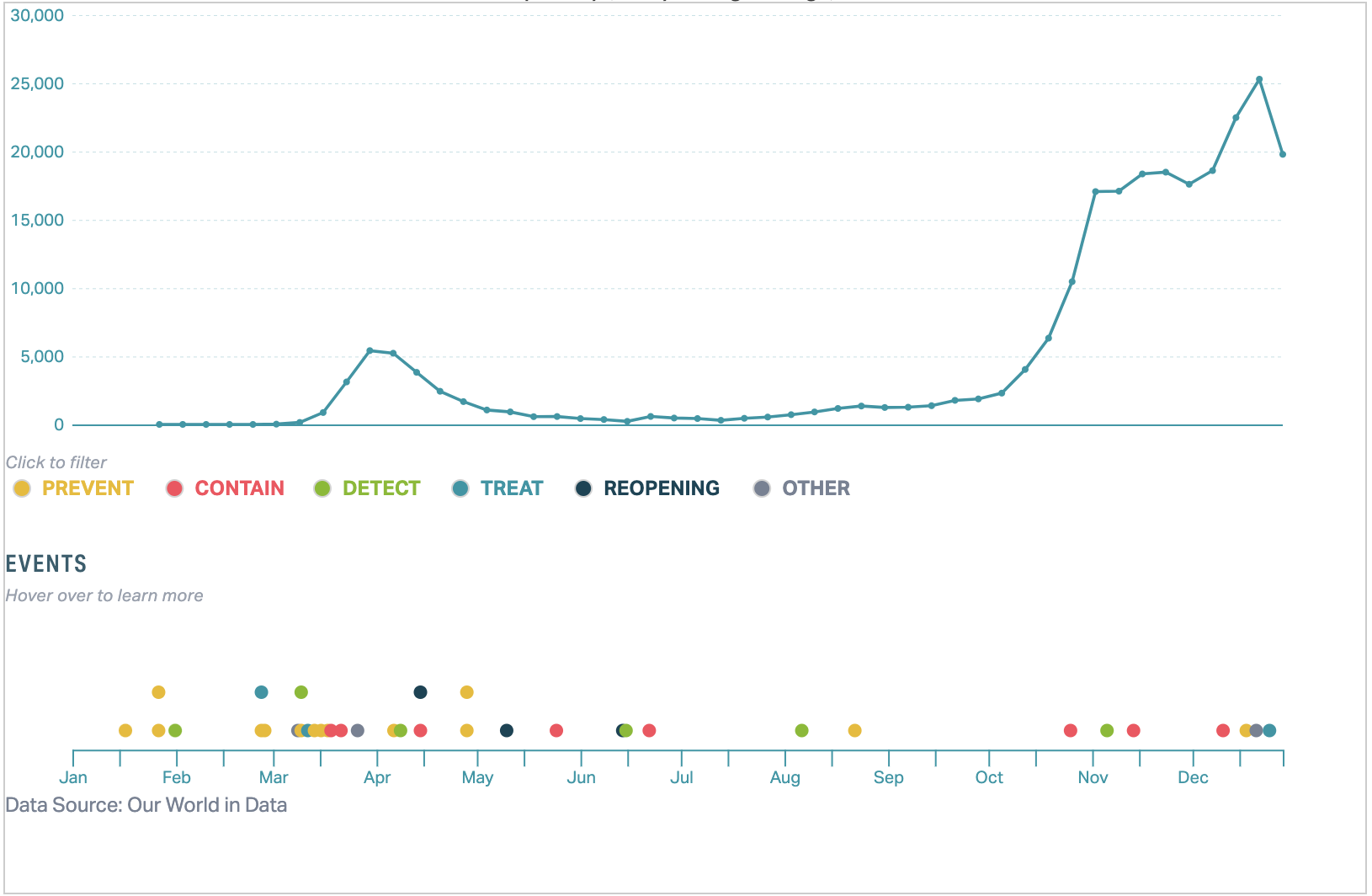The height and width of the screenshot is (896, 1372).
Task: Select the red event dot in late June
Action: [x=649, y=730]
